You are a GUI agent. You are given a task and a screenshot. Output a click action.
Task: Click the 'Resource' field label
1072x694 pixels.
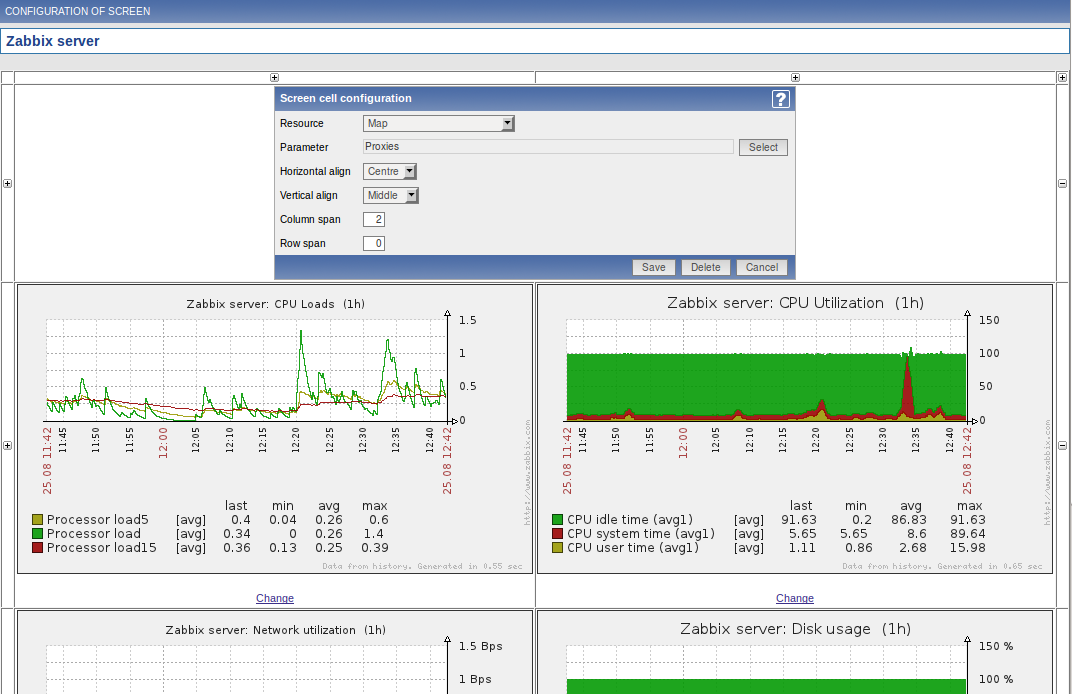302,124
